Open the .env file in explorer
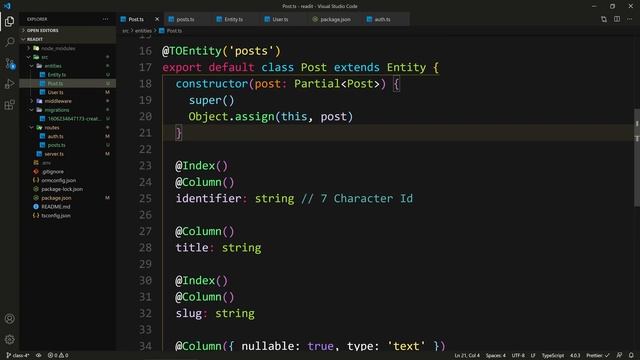Image resolution: width=640 pixels, height=360 pixels. pyautogui.click(x=47, y=163)
